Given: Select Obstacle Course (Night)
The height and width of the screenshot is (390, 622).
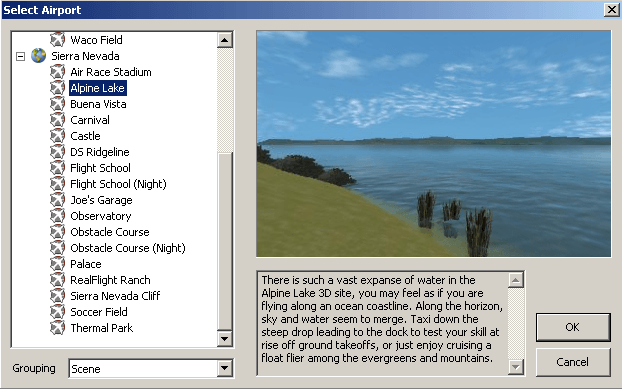Looking at the screenshot, I should point(128,248).
